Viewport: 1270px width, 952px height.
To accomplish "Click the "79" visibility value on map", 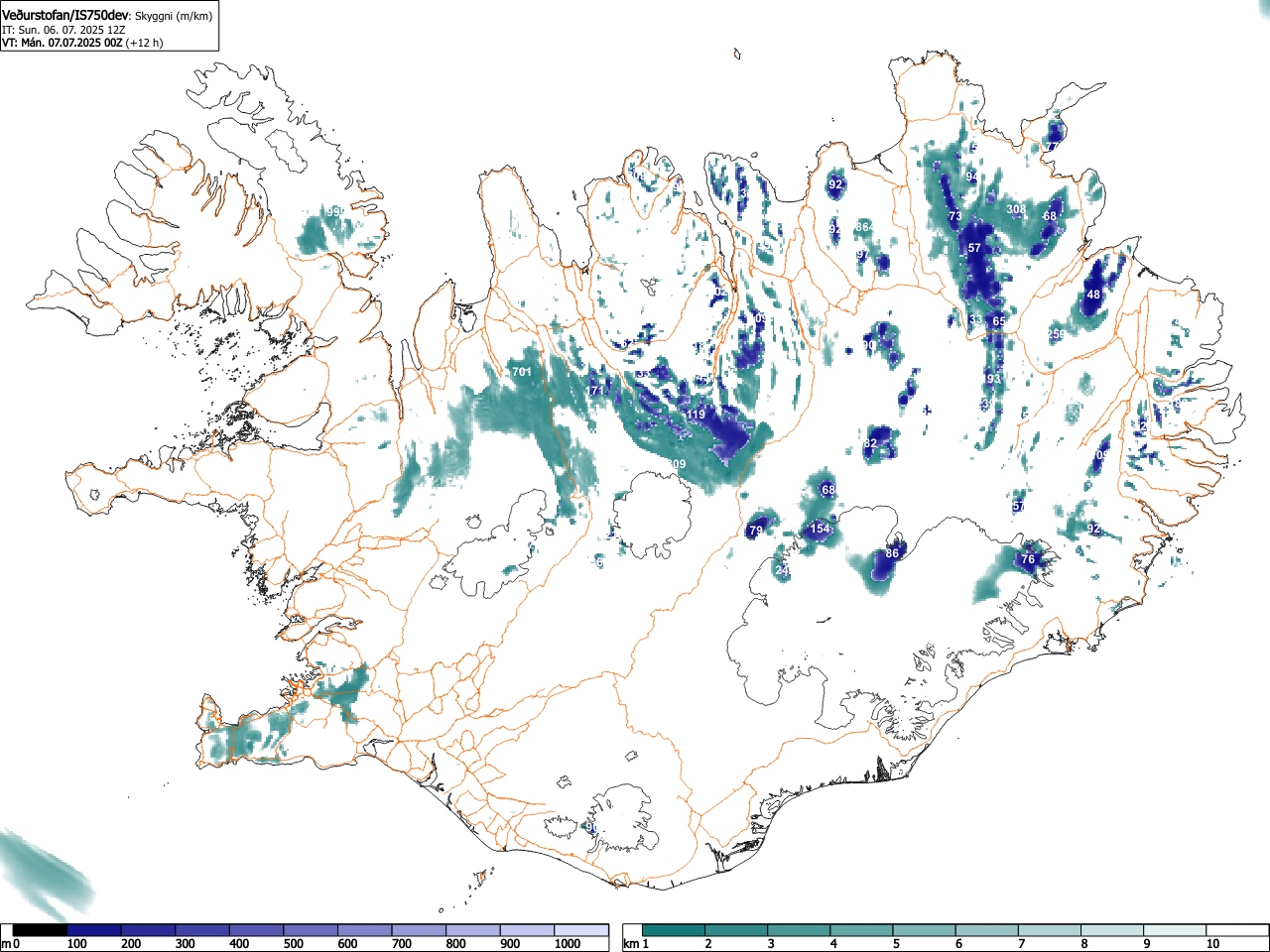I will tap(756, 532).
